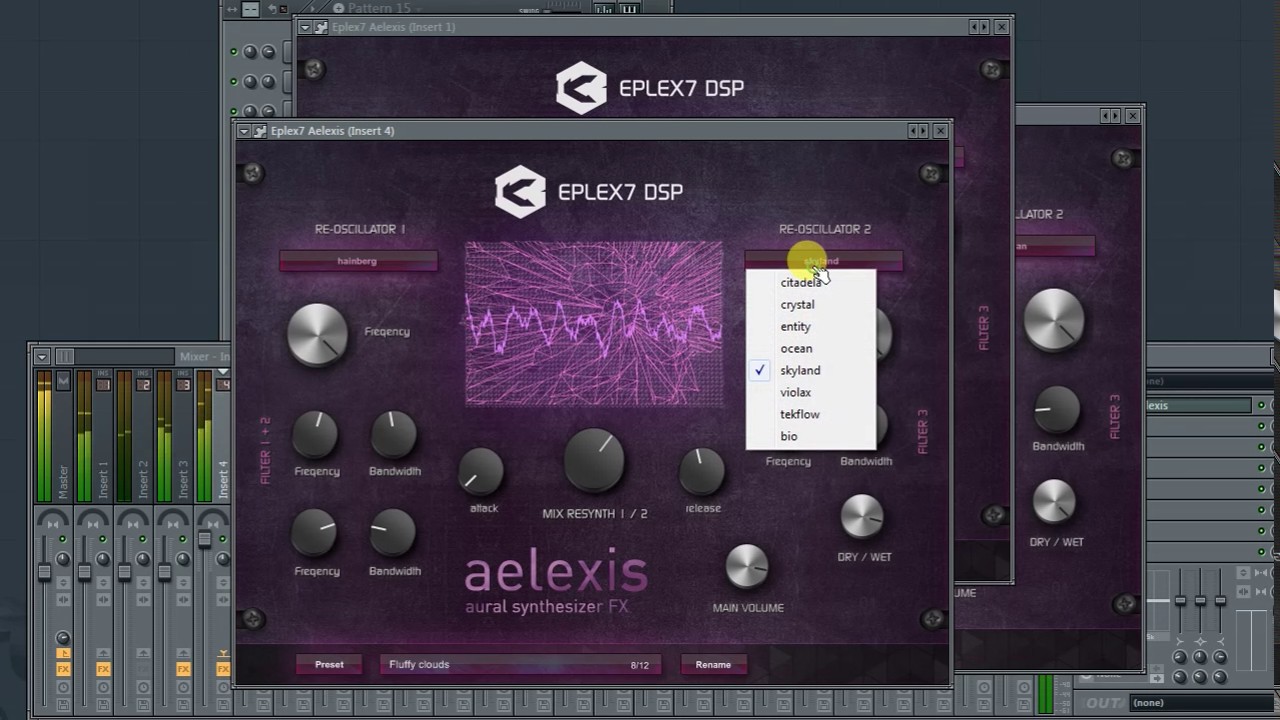Open the mixer input (none) selector
The image size is (1280, 720).
1210,381
